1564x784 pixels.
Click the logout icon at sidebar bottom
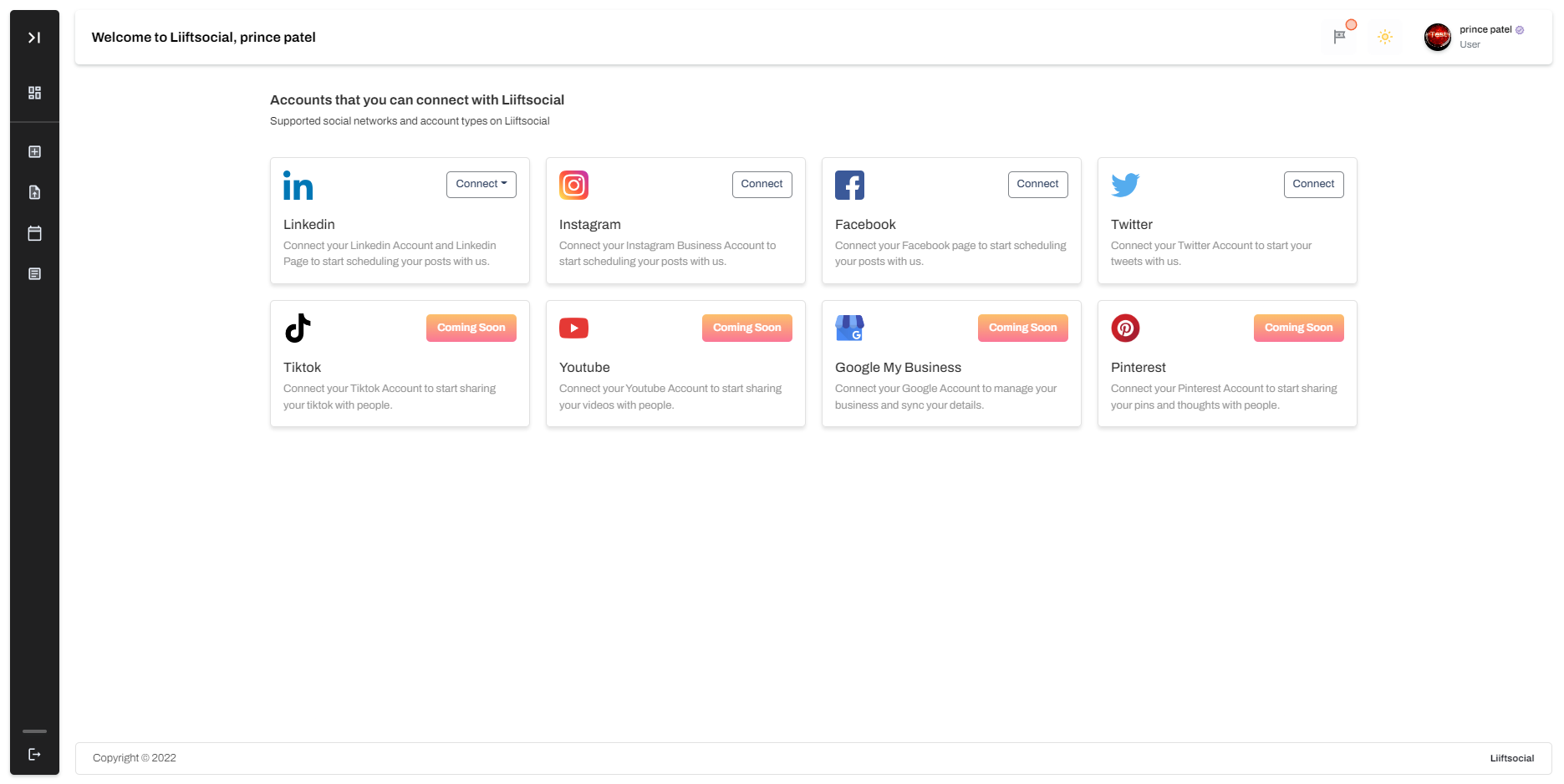[34, 753]
